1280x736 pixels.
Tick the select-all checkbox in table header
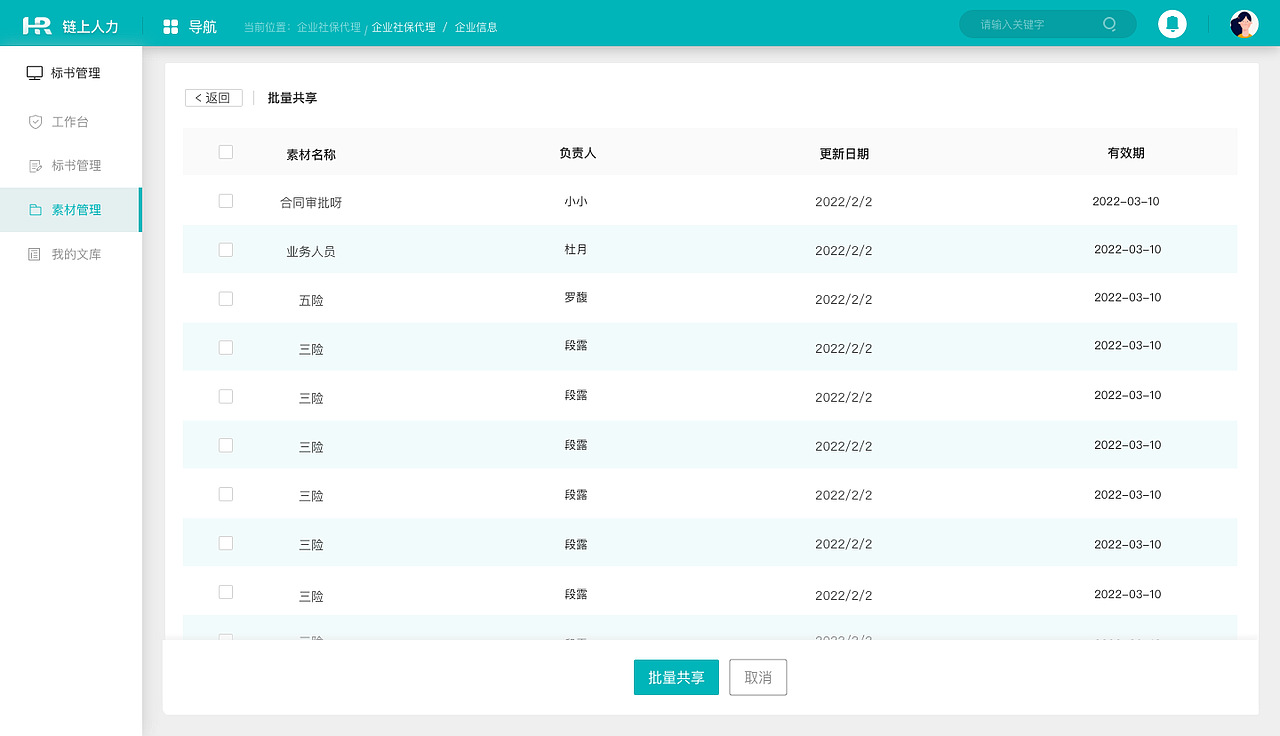[x=226, y=152]
